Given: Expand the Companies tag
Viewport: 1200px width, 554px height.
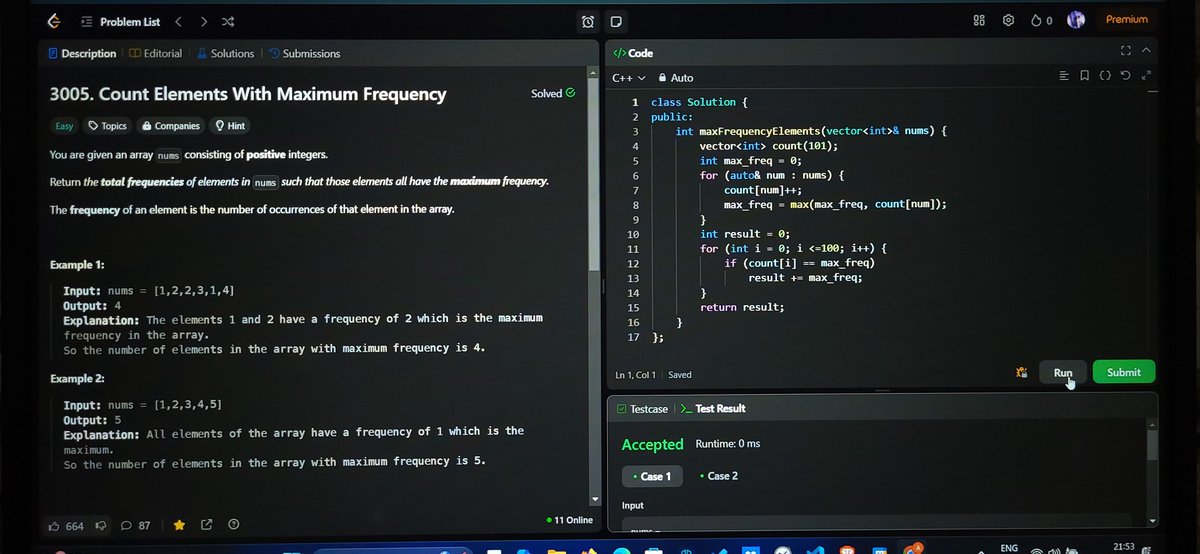Looking at the screenshot, I should [171, 126].
